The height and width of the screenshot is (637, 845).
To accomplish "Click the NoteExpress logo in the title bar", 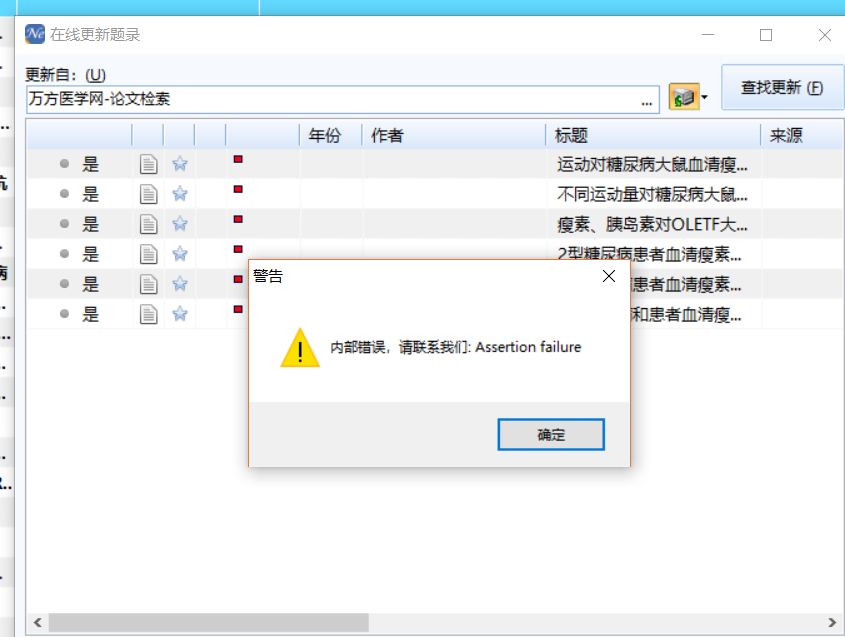I will point(35,34).
